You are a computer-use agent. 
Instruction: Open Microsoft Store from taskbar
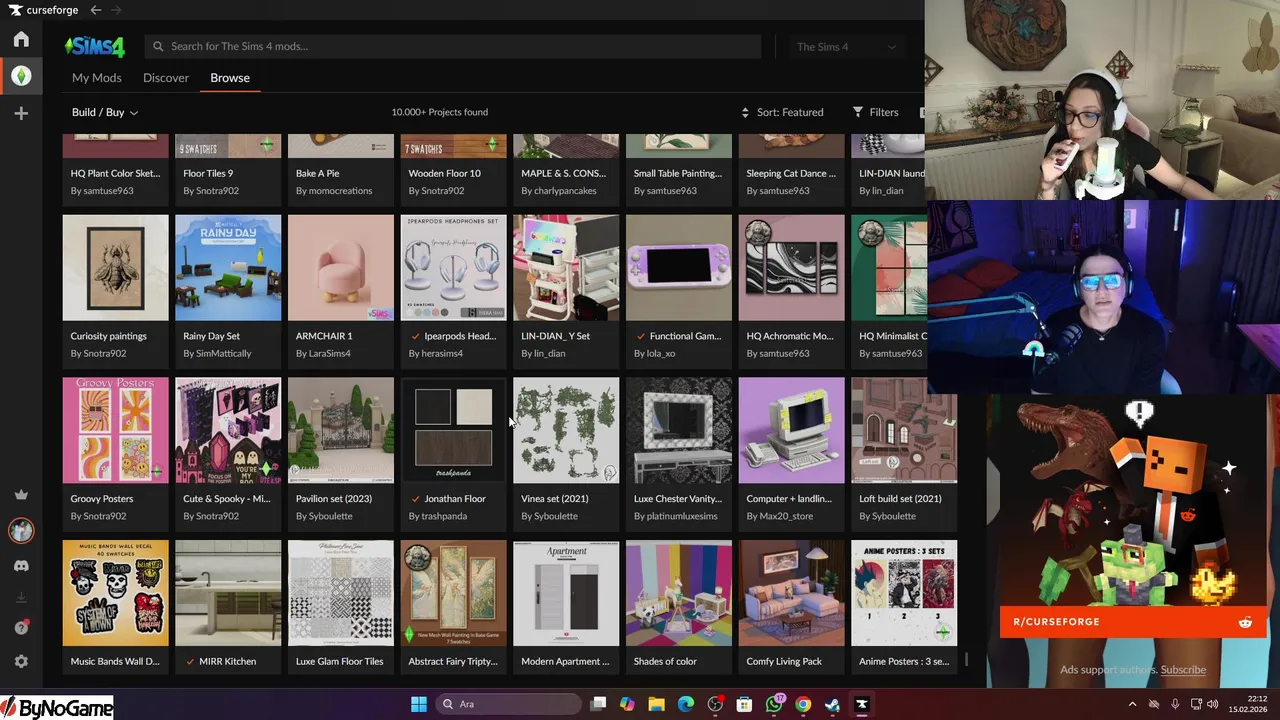[x=744, y=704]
